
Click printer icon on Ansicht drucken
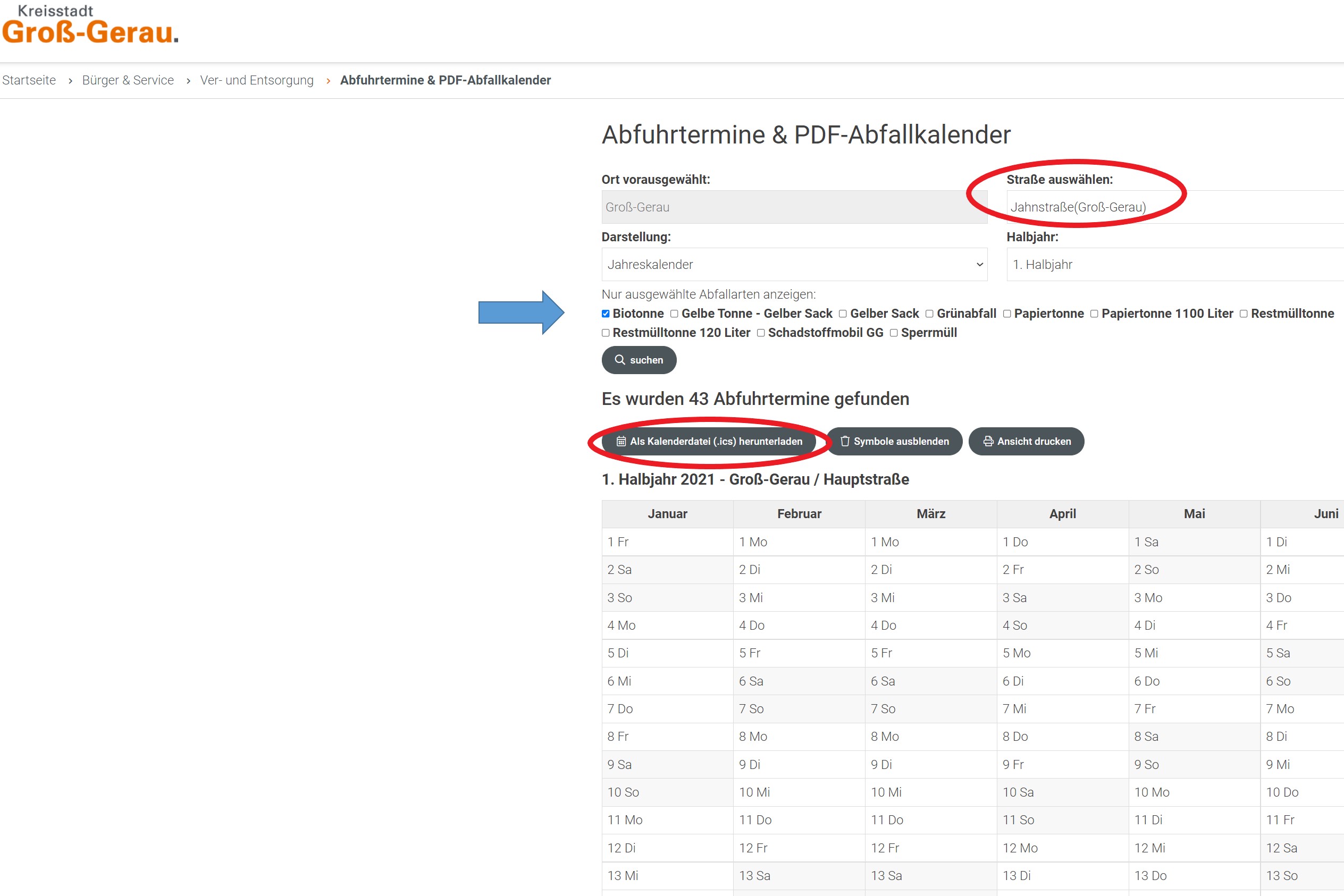click(988, 442)
